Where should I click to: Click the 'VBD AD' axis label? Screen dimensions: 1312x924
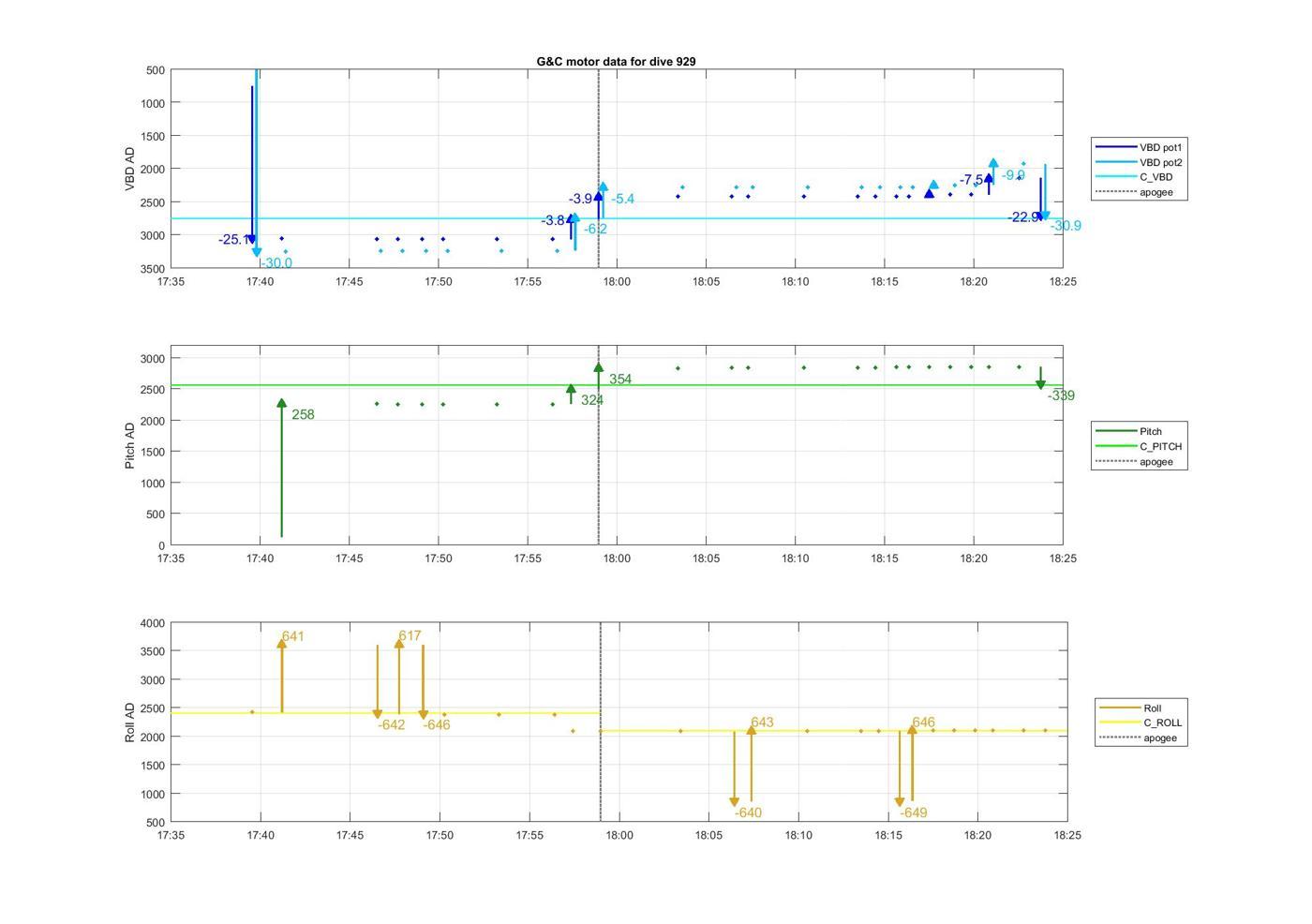tap(130, 169)
